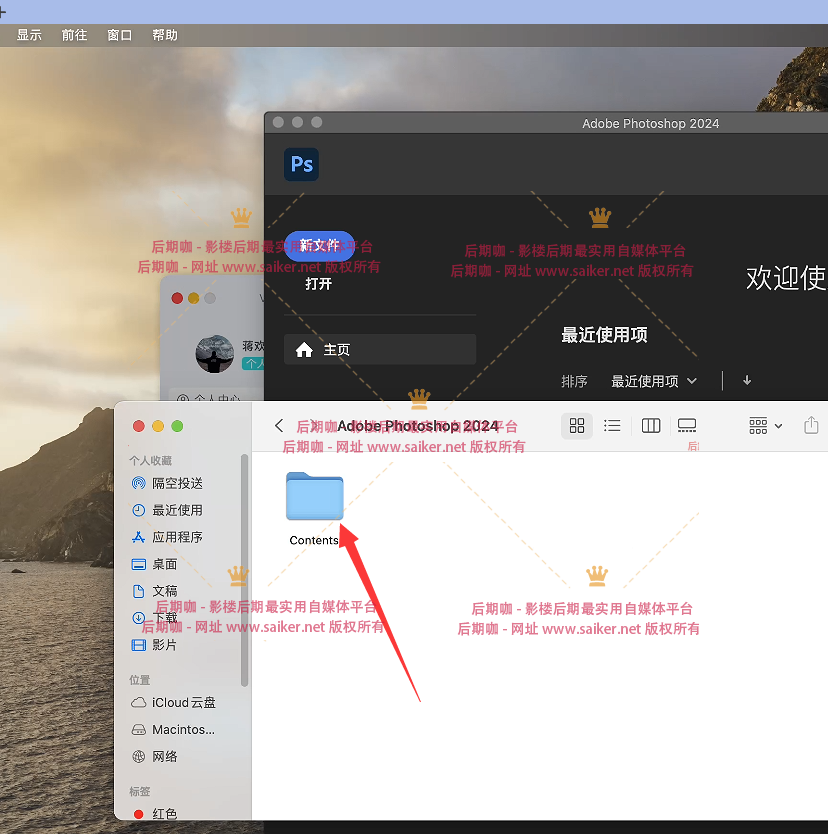Viewport: 828px width, 834px height.
Task: Select the red tag (红色) in Finder sidebar
Action: click(155, 814)
